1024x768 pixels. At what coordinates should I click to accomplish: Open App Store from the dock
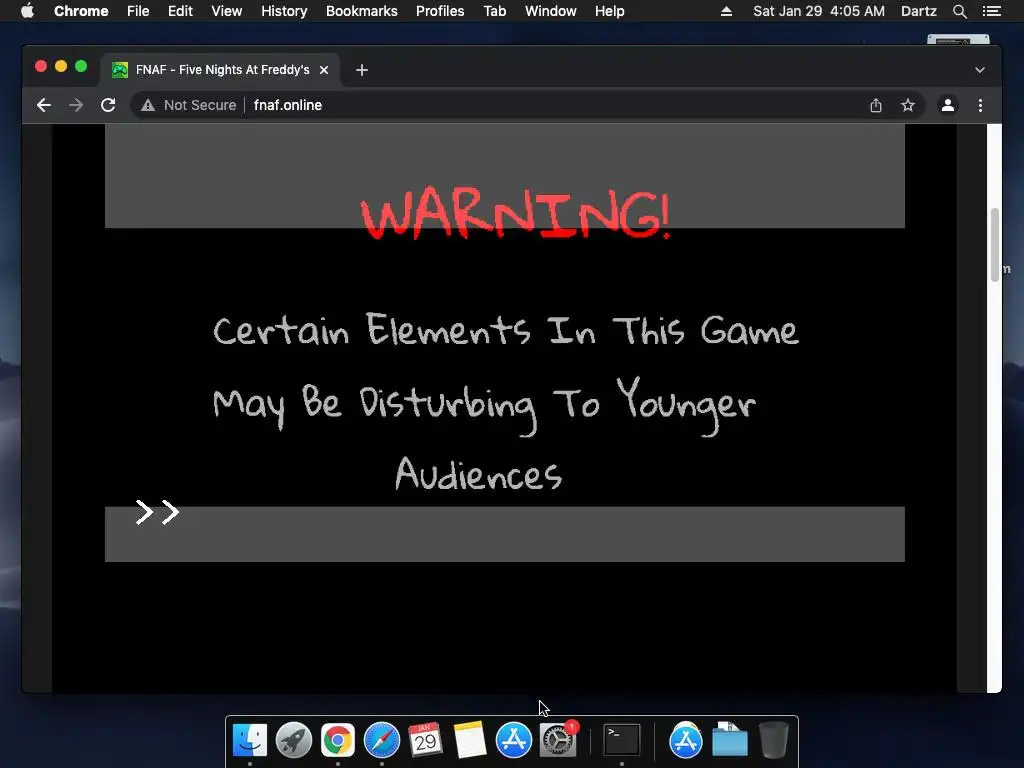pos(513,740)
